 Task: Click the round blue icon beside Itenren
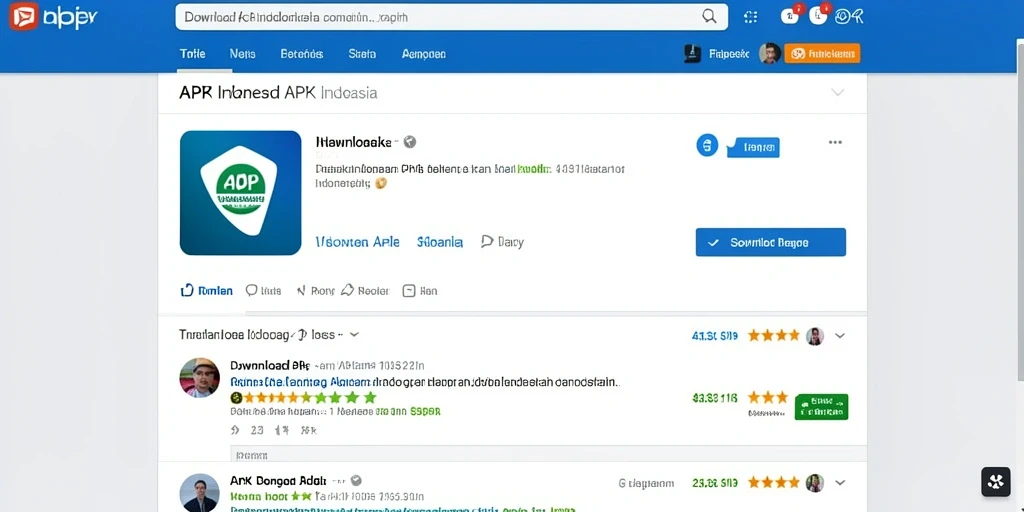click(707, 146)
